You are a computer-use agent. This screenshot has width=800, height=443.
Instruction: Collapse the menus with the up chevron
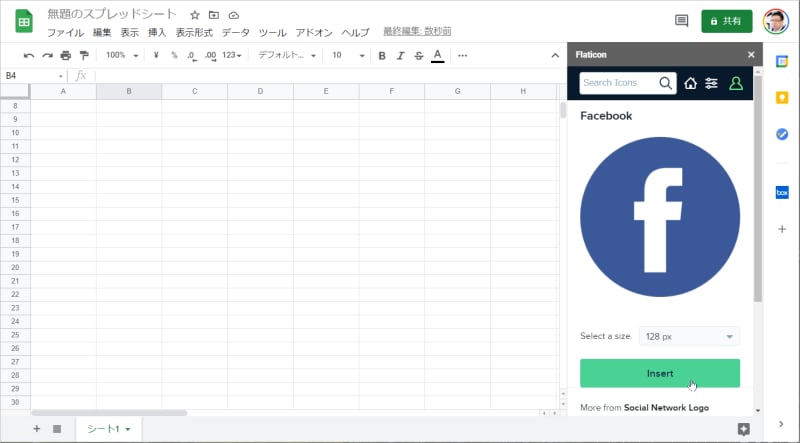pos(555,56)
